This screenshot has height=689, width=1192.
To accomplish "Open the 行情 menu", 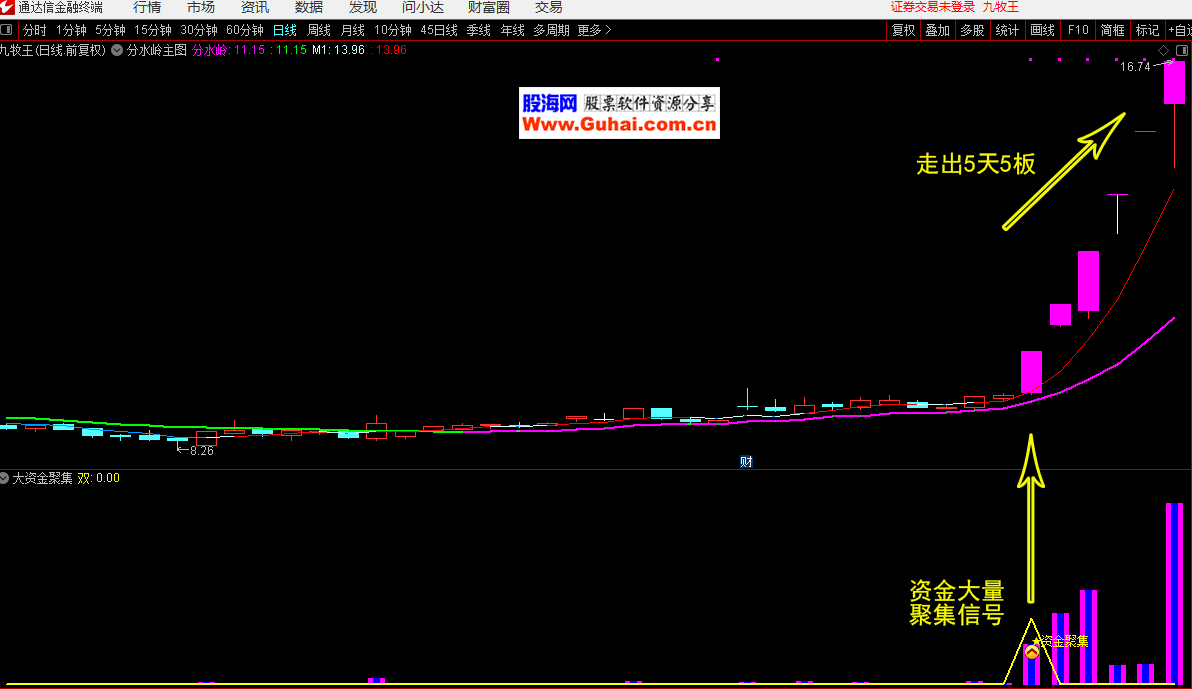I will [x=147, y=7].
